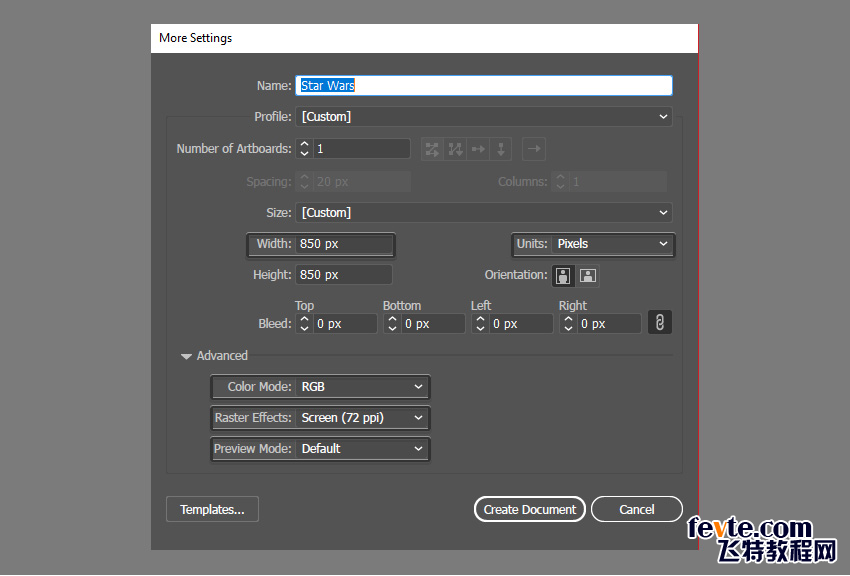The image size is (850, 576).
Task: Click the Arrange by Row icon
Action: tap(478, 149)
